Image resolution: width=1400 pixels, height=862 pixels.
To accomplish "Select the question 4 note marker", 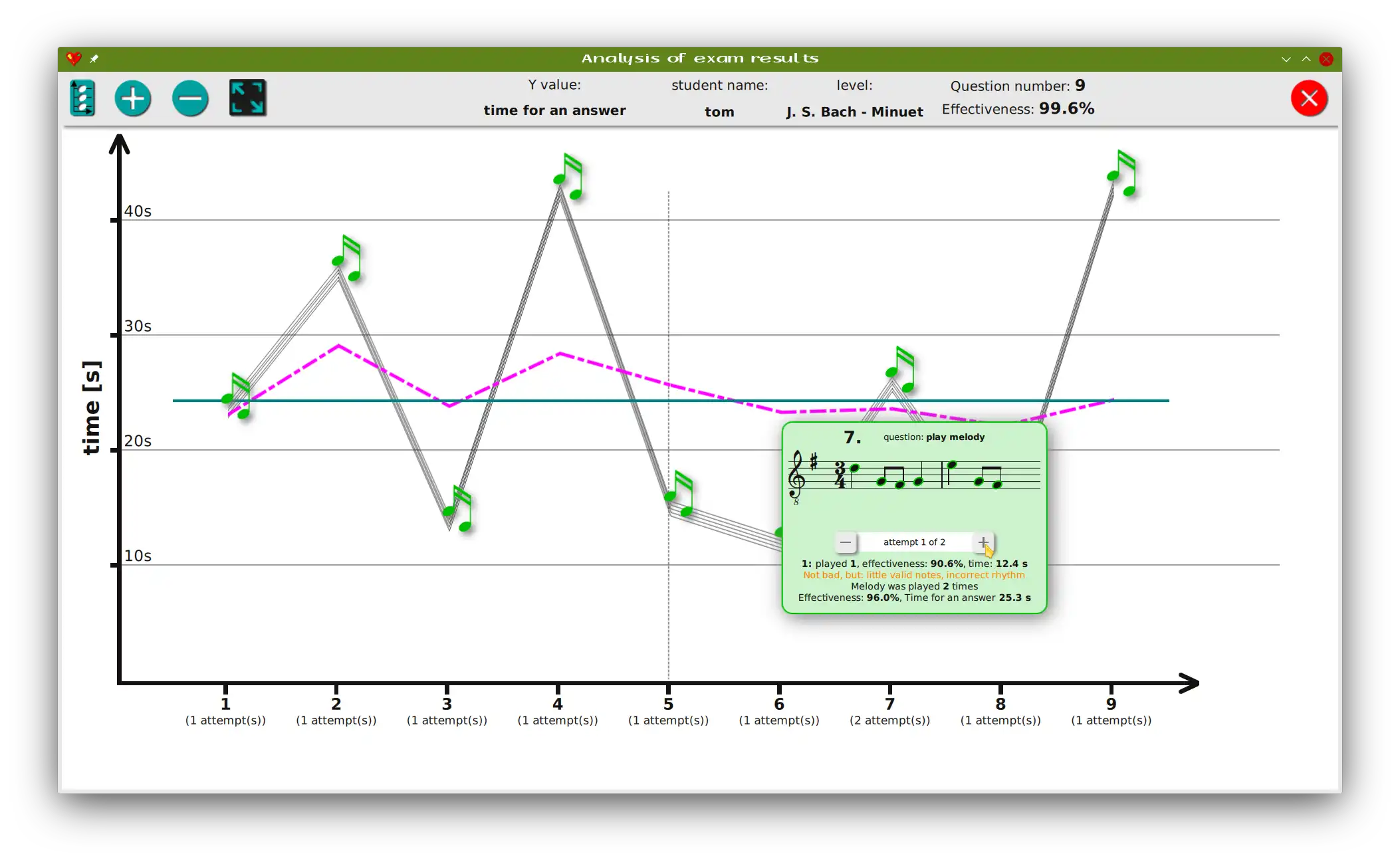I will pos(568,177).
